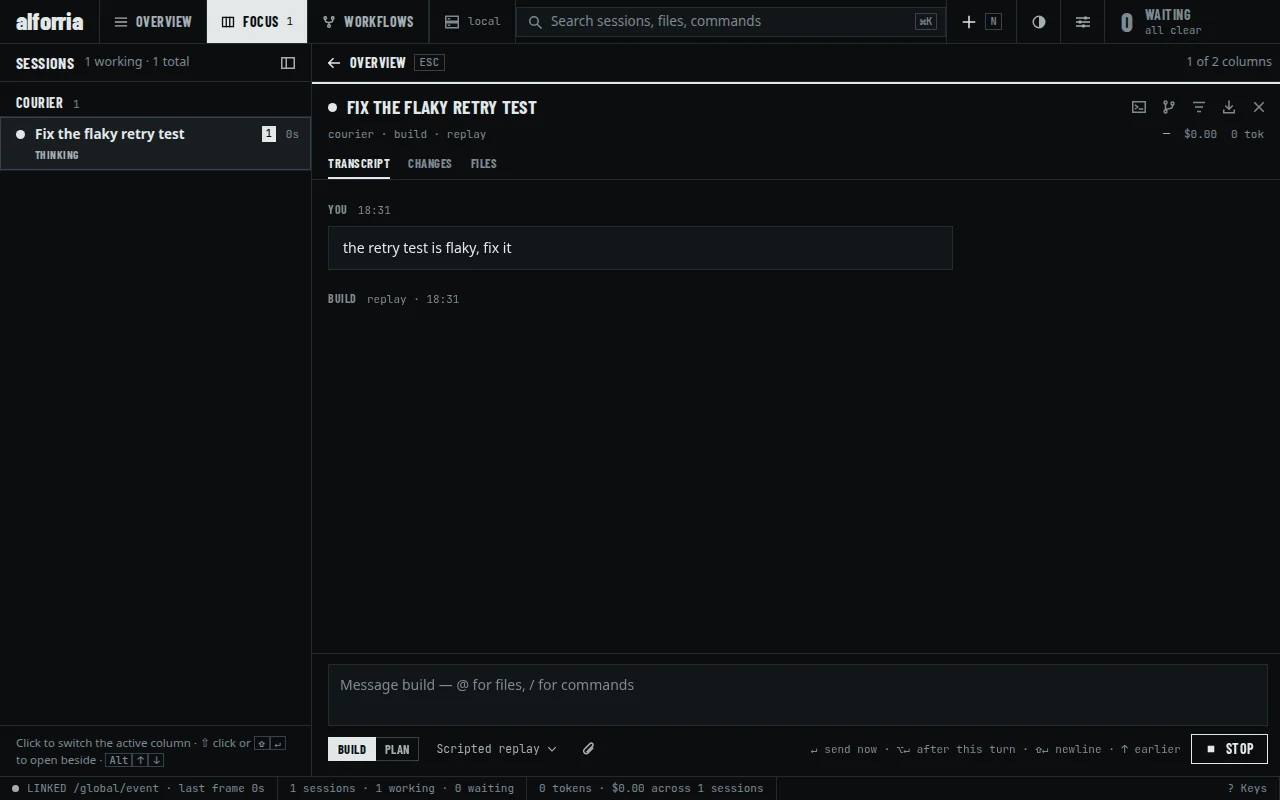Close the Fix the flaky retry test panel
This screenshot has width=1280, height=800.
click(1259, 107)
